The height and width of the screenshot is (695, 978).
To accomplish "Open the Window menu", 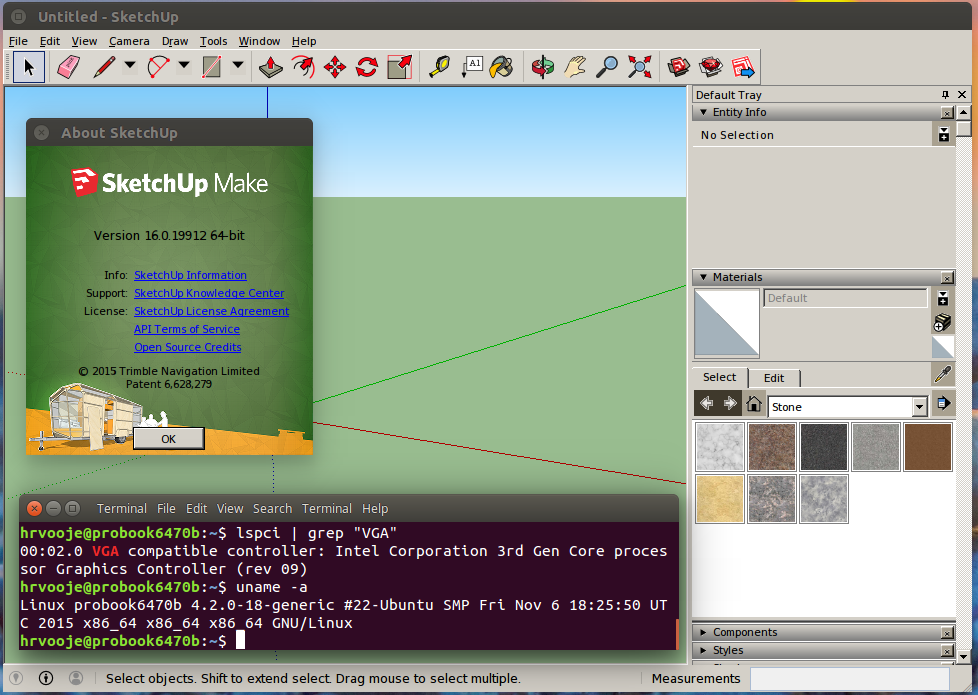I will [259, 41].
